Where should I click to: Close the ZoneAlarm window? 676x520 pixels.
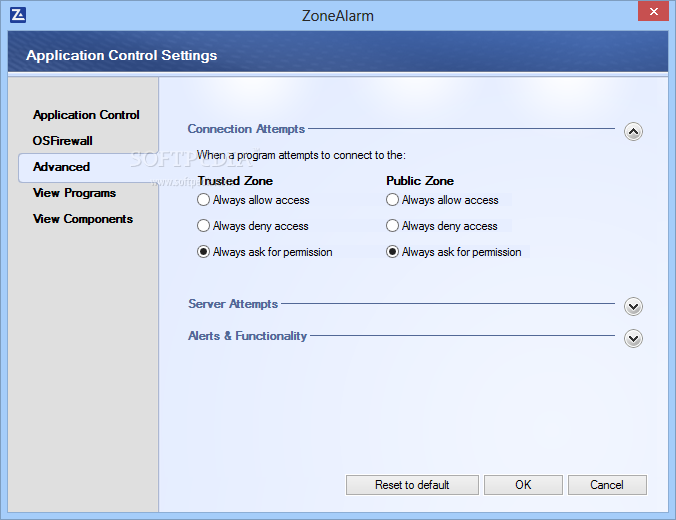(653, 11)
